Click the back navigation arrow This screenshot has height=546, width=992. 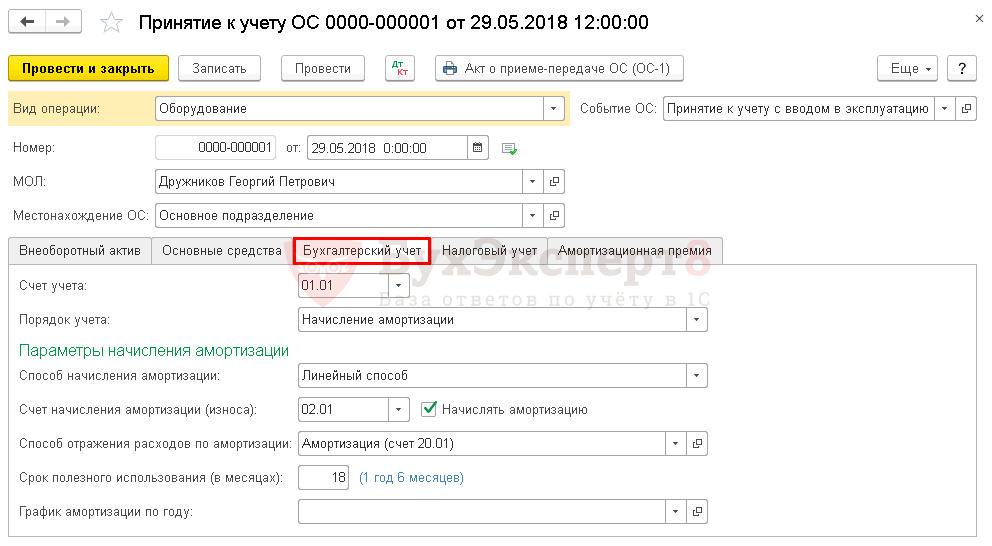(x=27, y=21)
